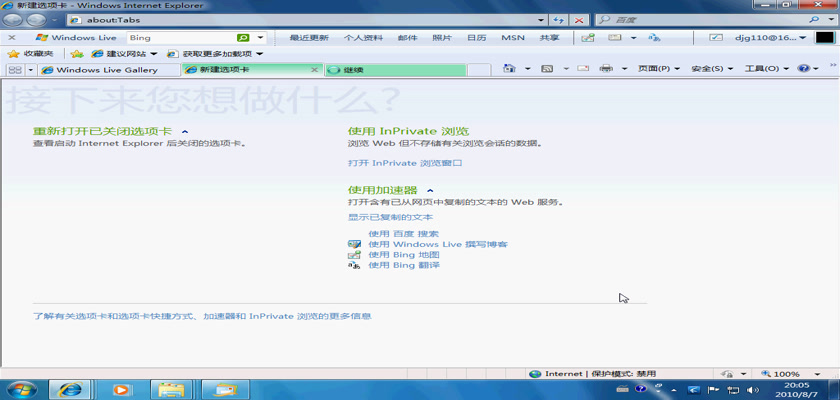Open the Quick Tabs grid view

tap(15, 70)
